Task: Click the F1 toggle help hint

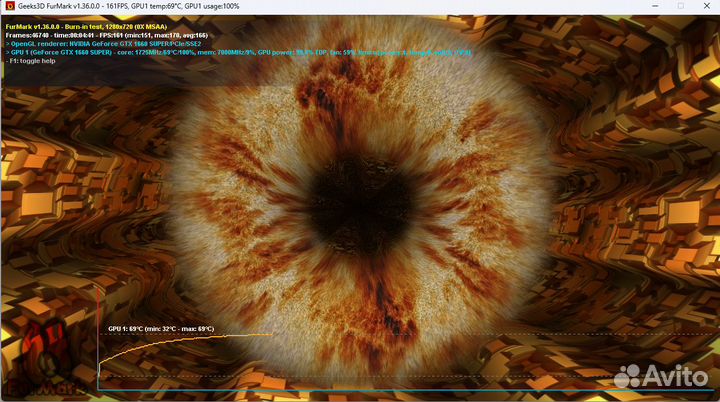Action: click(30, 61)
